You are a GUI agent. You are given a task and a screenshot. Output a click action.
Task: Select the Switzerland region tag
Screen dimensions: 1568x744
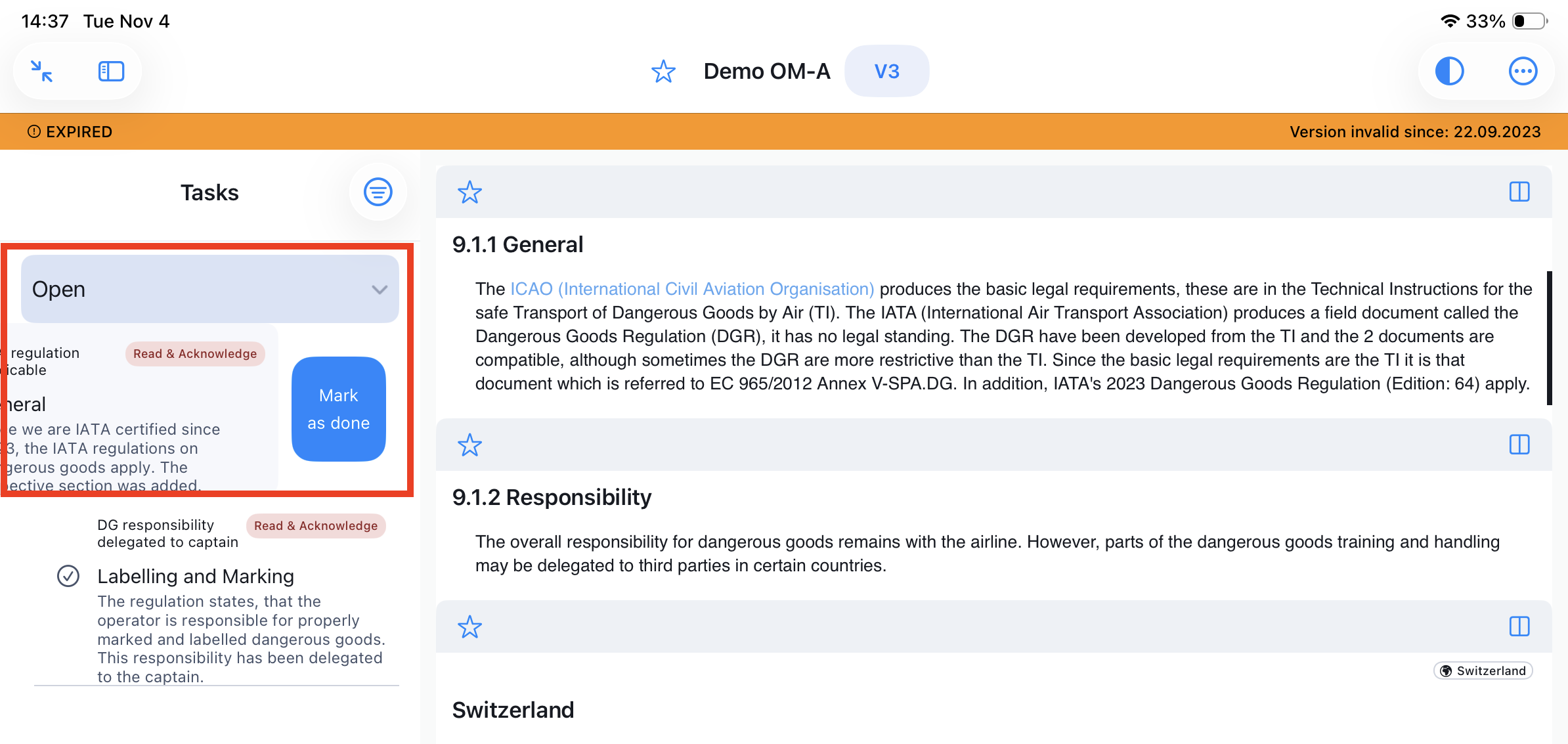(1483, 670)
